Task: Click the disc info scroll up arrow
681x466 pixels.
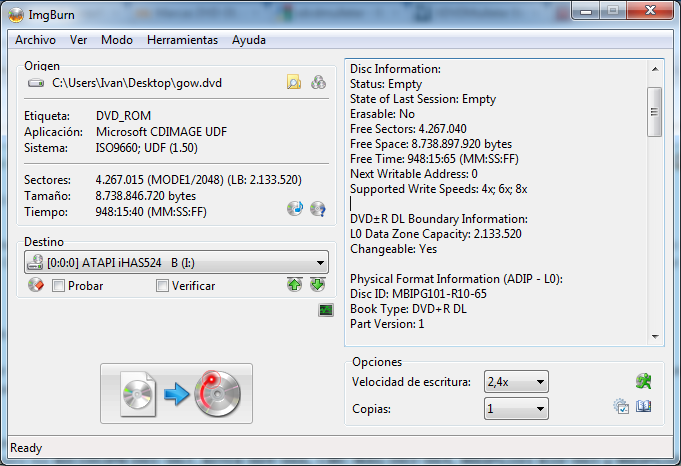Action: point(655,69)
